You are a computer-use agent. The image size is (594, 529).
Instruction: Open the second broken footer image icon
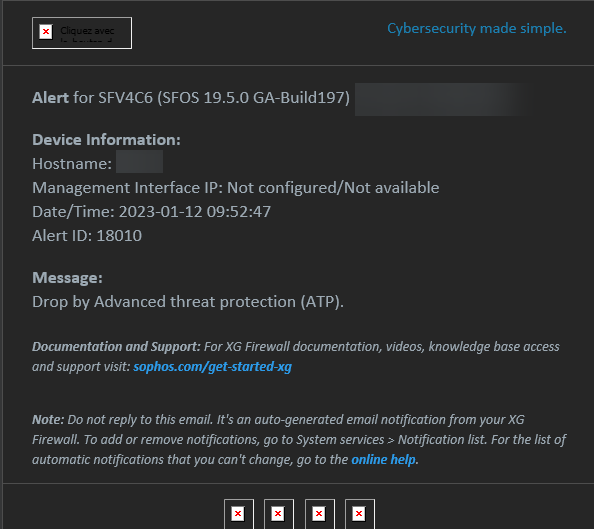pos(279,514)
